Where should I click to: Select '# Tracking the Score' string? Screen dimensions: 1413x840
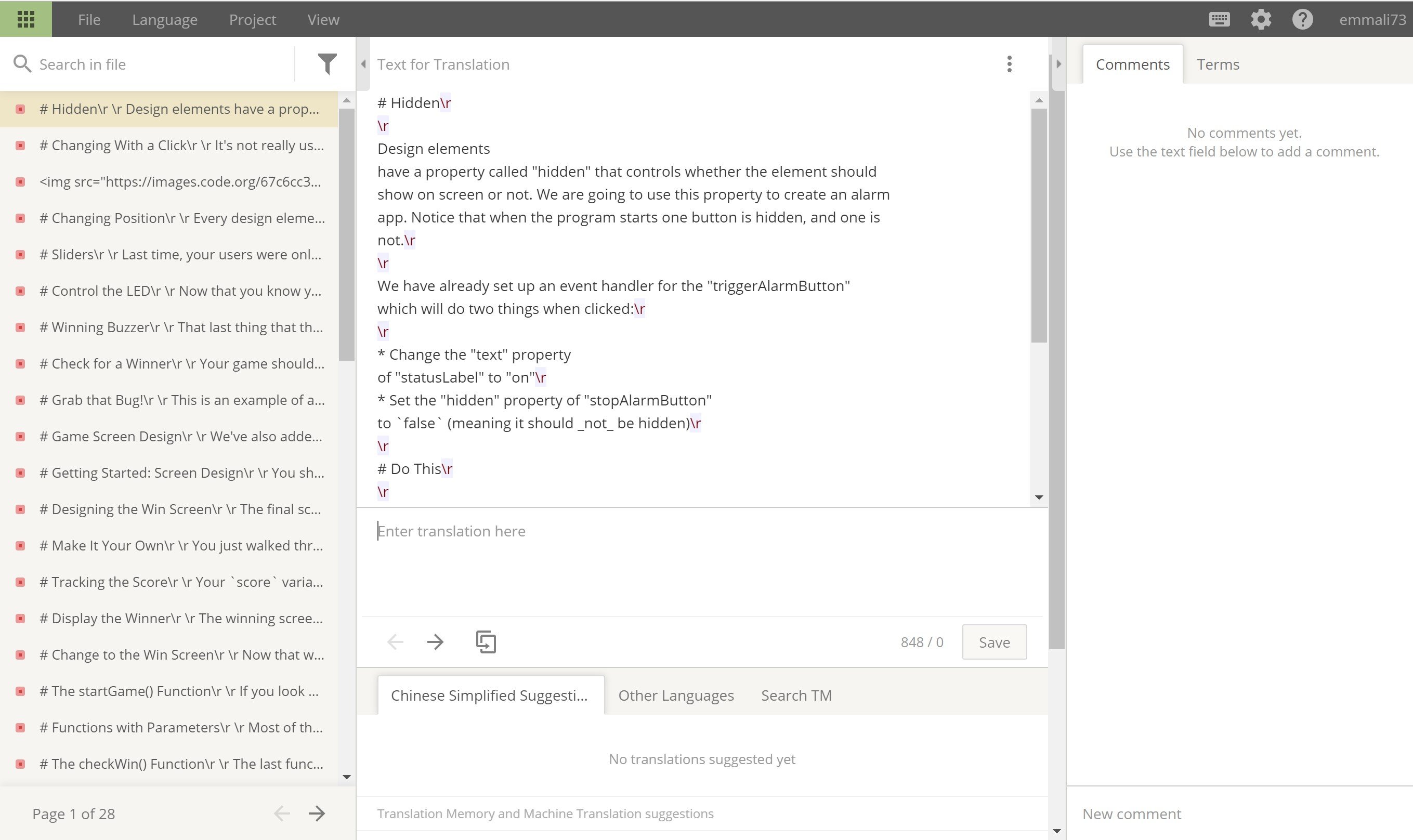169,582
